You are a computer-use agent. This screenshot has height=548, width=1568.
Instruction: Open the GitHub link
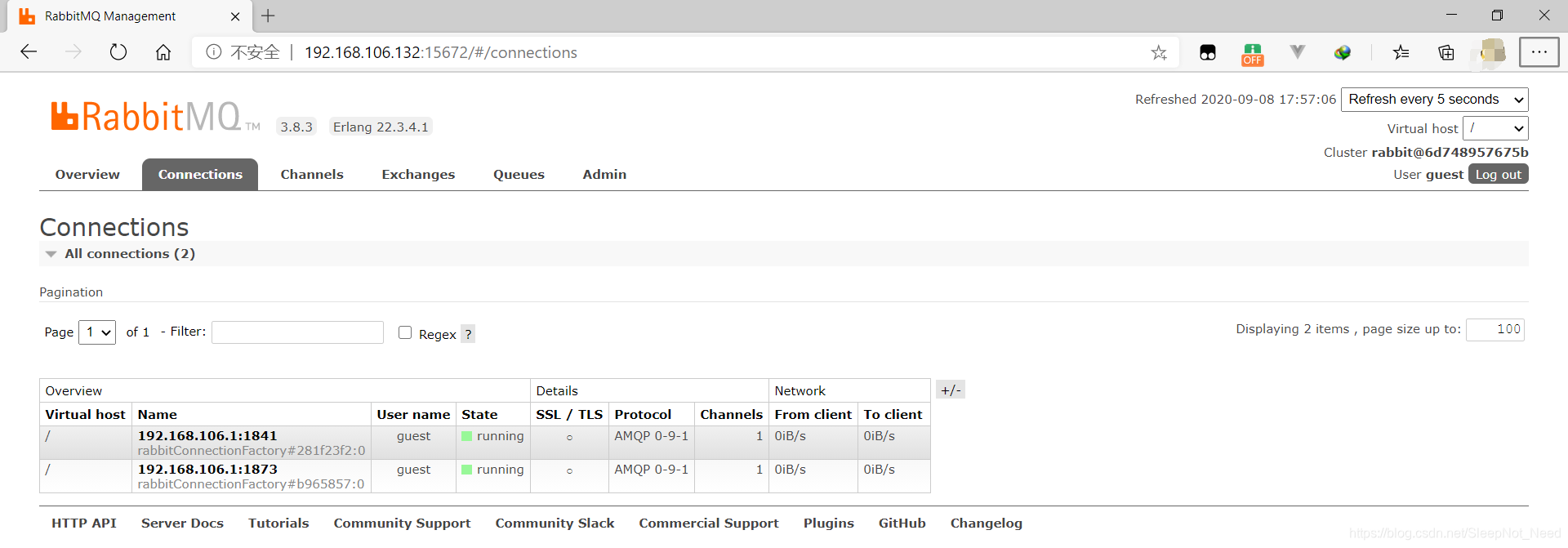tap(902, 523)
